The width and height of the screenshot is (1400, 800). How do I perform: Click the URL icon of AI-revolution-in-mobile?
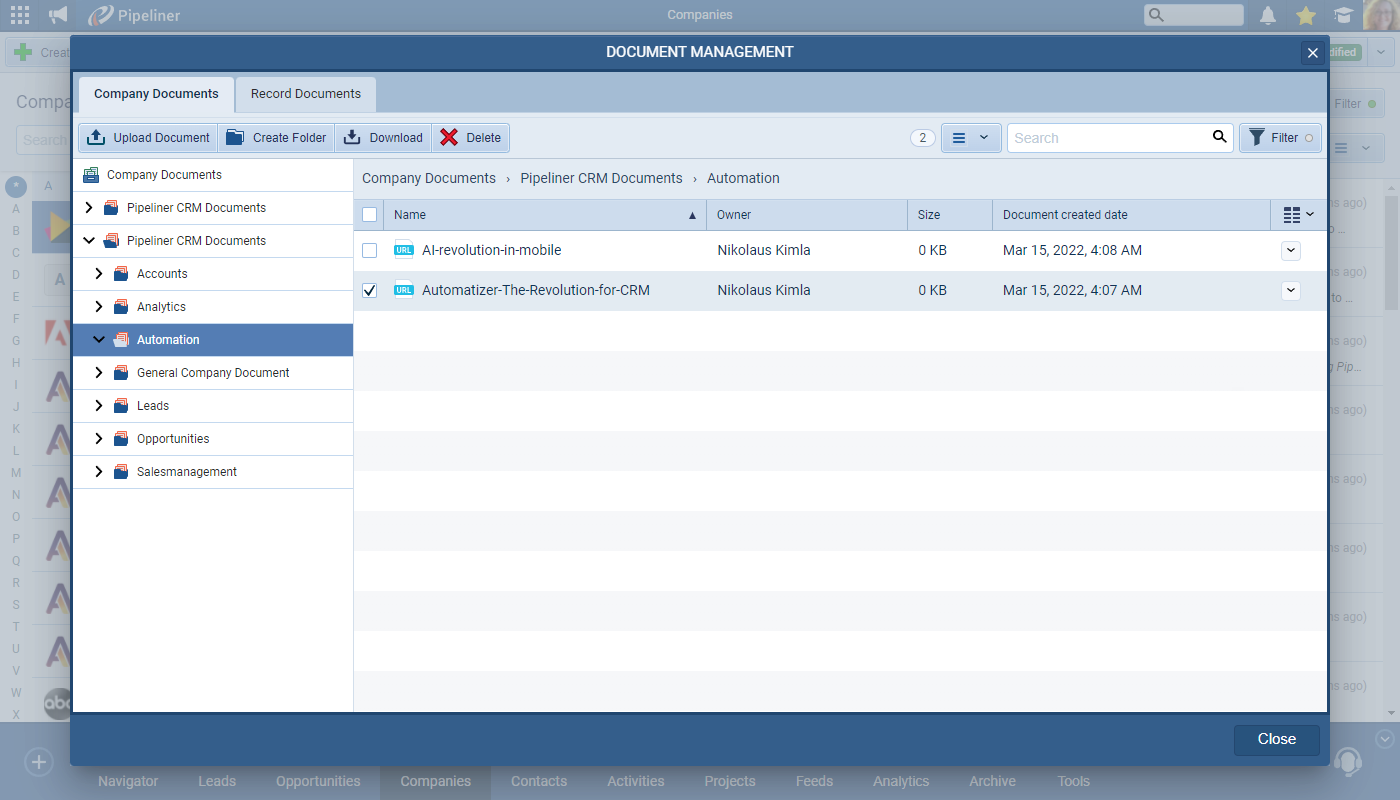[404, 250]
